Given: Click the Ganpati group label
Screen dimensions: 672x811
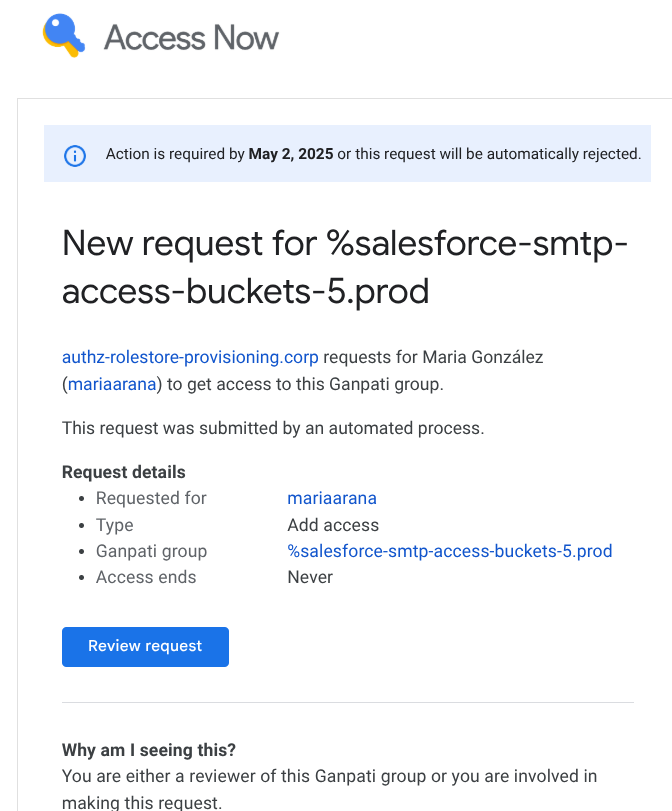Looking at the screenshot, I should click(x=152, y=551).
